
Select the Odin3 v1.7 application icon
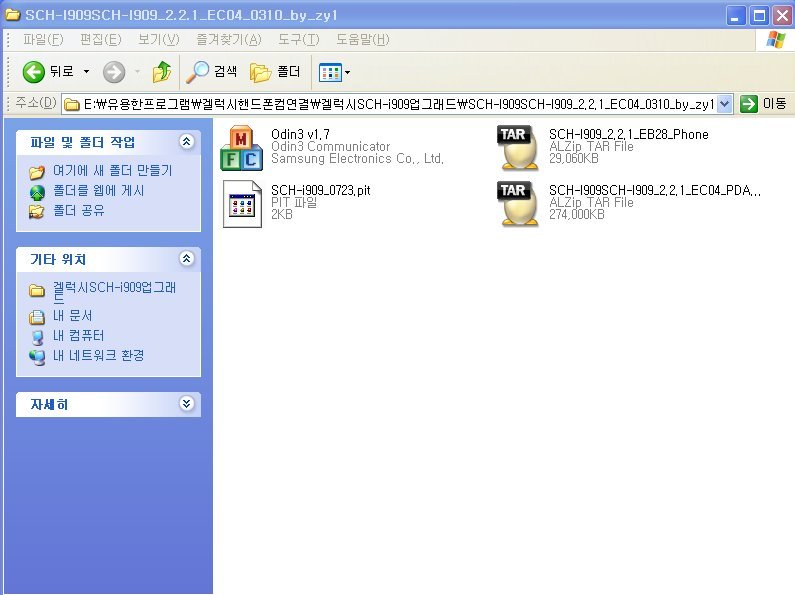tap(241, 147)
